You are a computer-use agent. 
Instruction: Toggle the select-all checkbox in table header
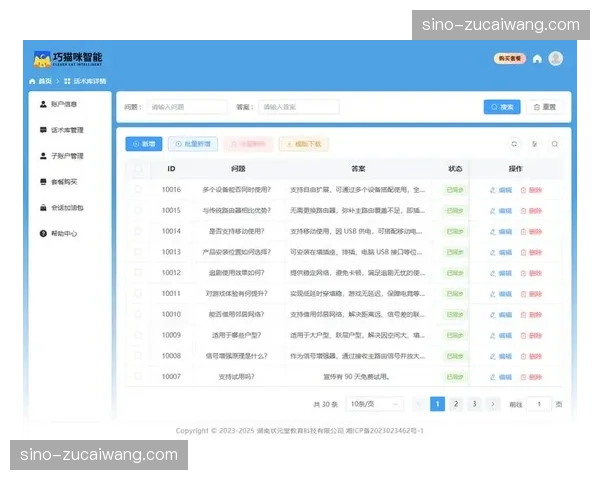138,168
